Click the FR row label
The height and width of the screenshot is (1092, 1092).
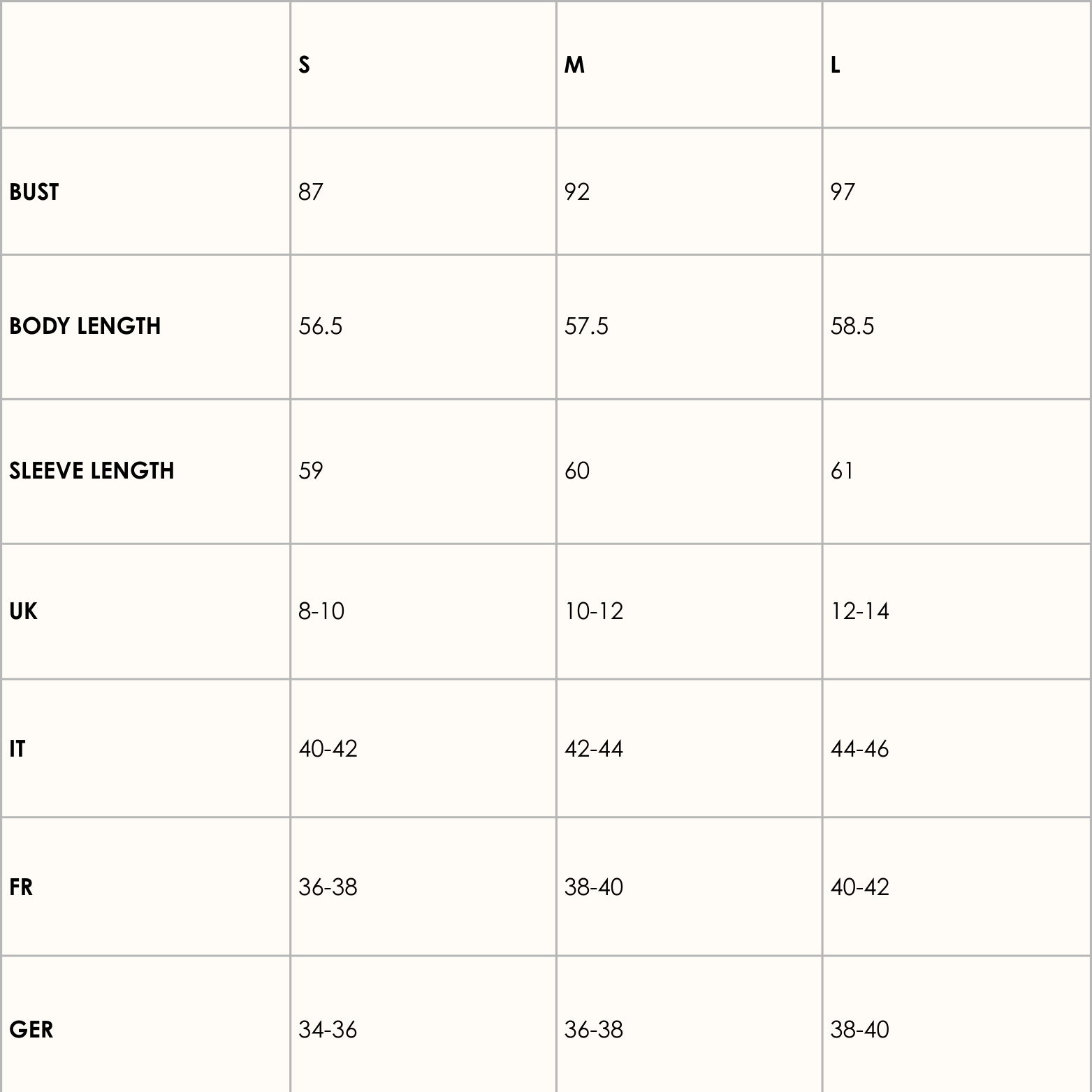pos(21,887)
